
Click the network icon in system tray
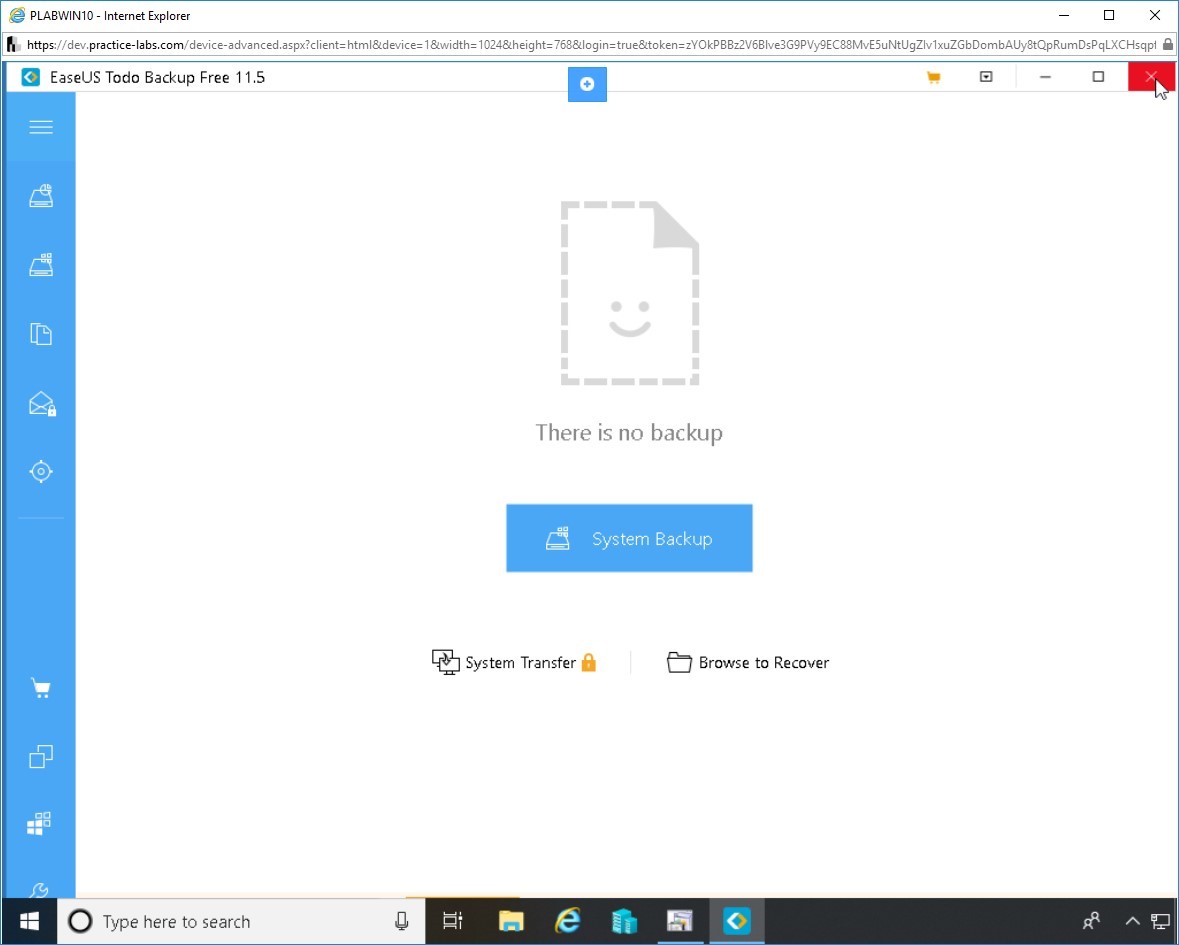click(x=1161, y=921)
